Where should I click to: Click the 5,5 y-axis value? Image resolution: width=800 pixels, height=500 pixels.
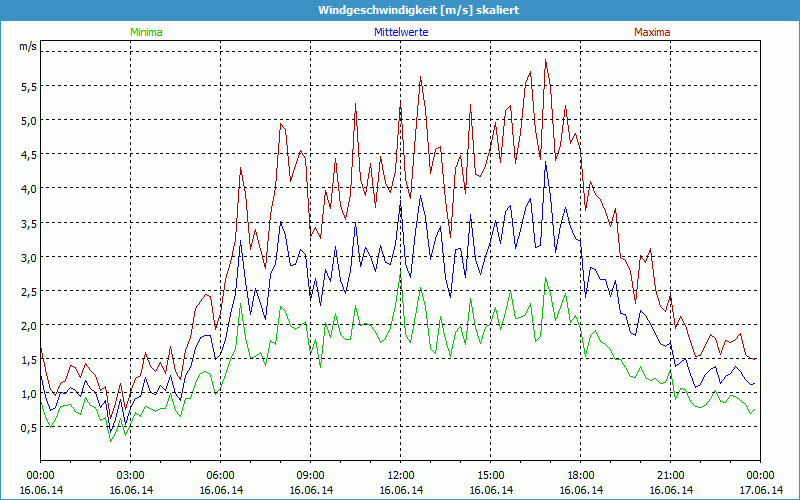(29, 87)
